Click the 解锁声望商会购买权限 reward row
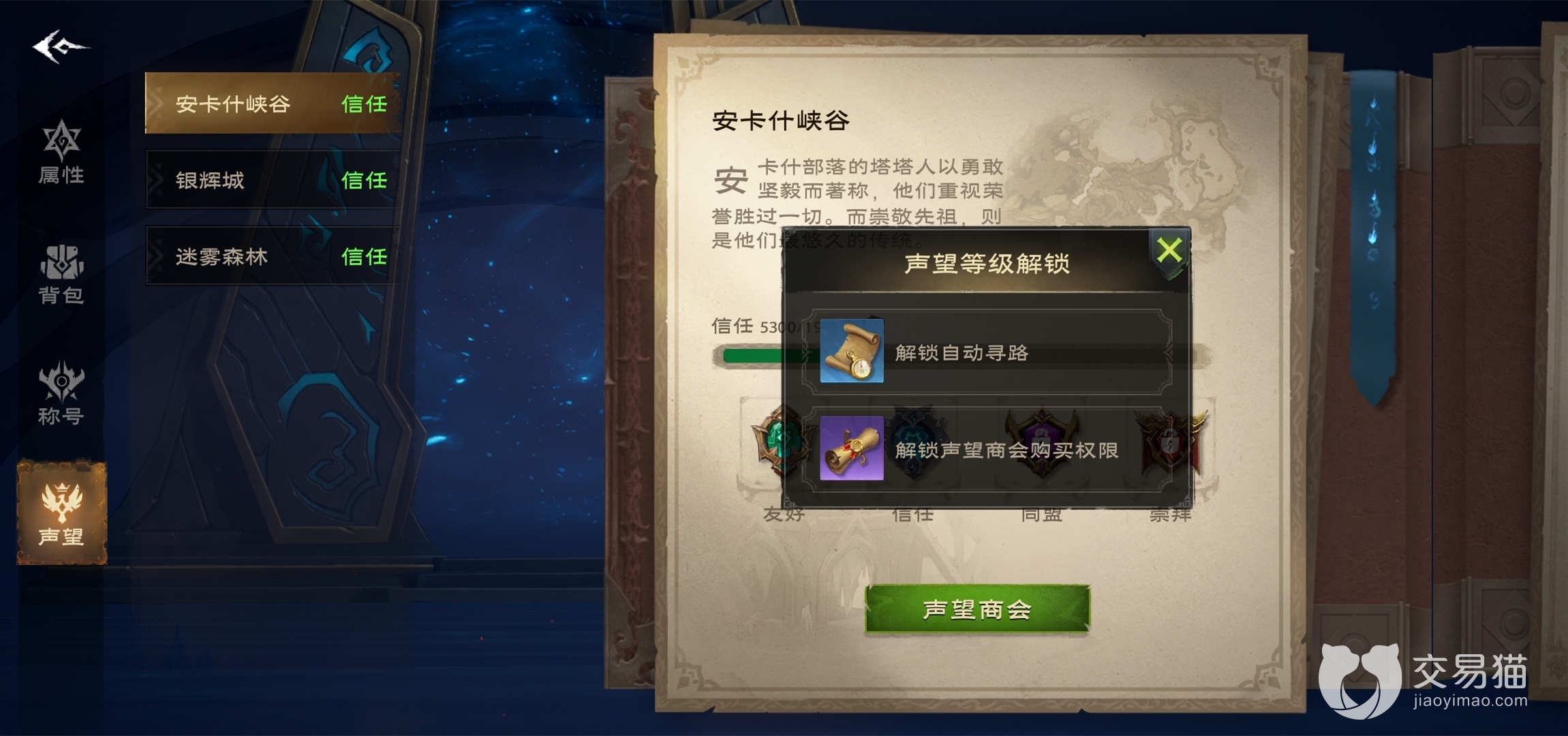 pyautogui.click(x=987, y=448)
